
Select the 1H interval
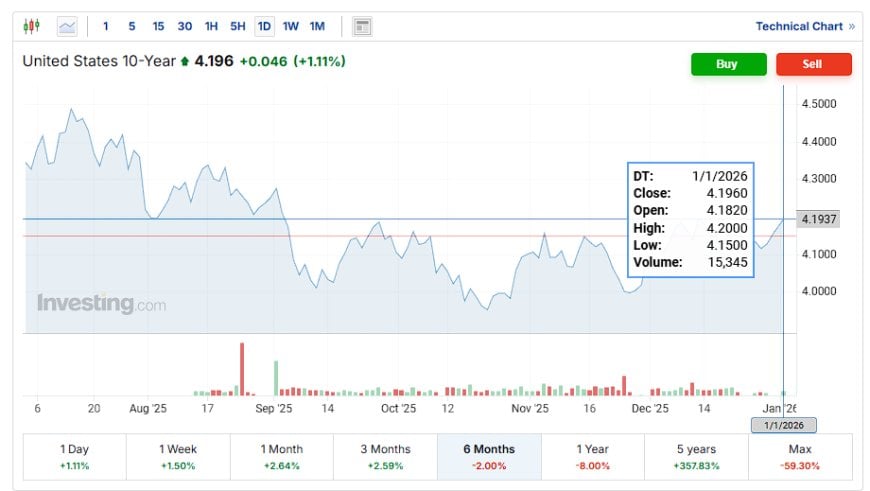pyautogui.click(x=211, y=26)
